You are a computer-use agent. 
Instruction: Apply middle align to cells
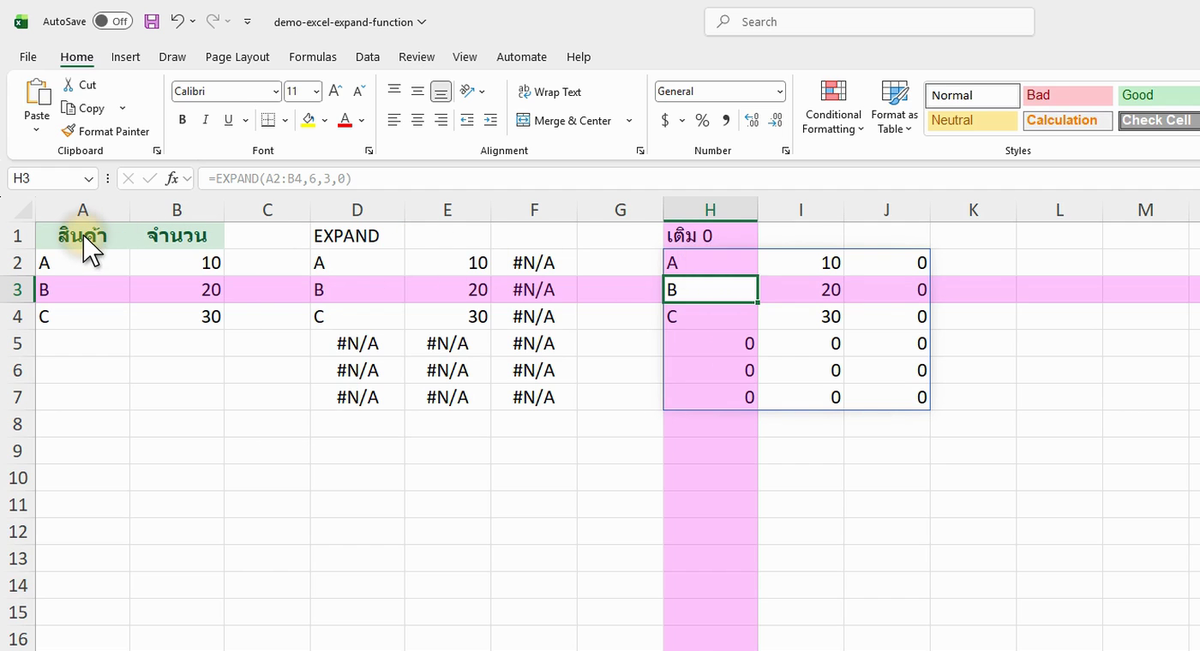pyautogui.click(x=417, y=91)
